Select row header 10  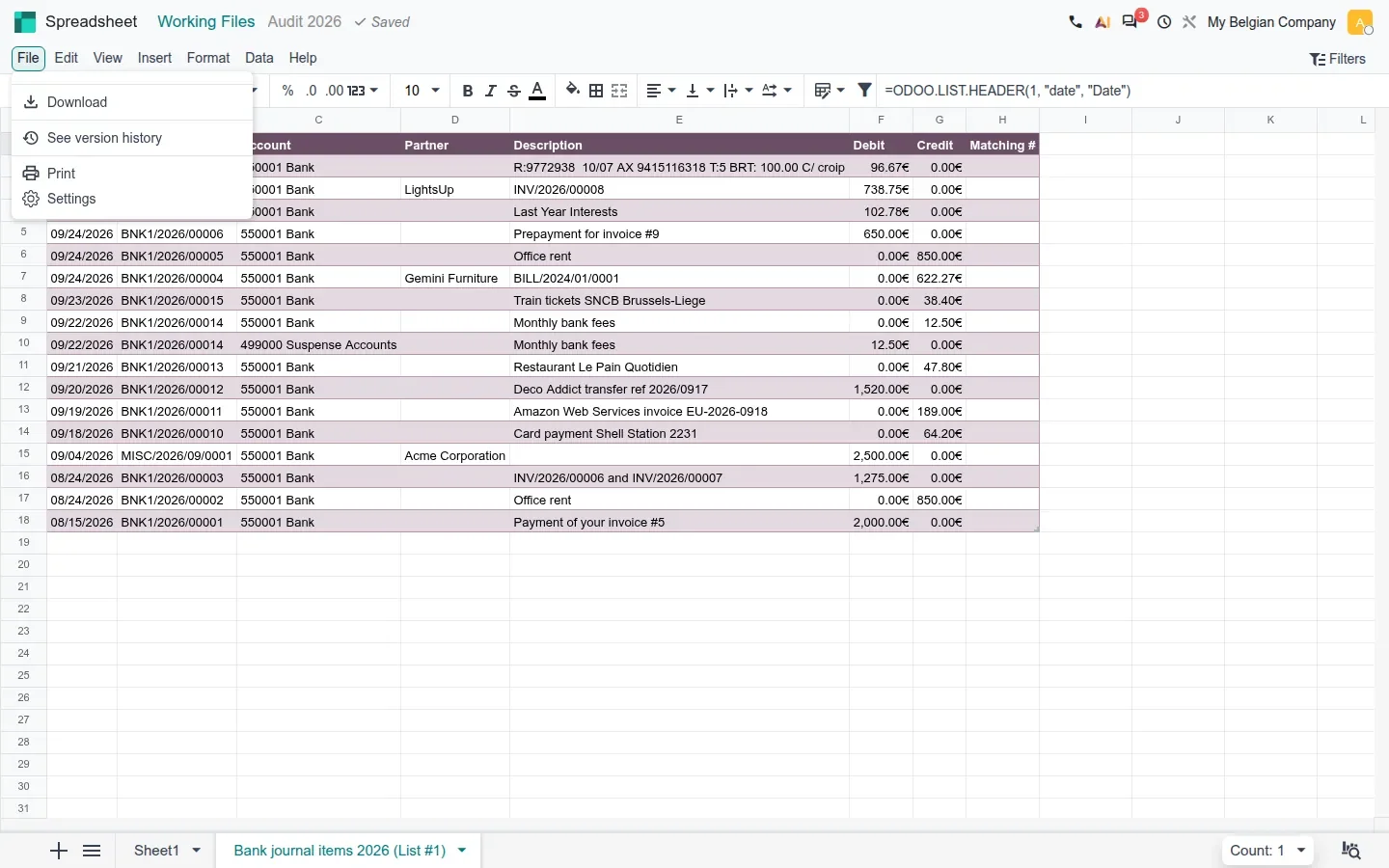click(23, 343)
